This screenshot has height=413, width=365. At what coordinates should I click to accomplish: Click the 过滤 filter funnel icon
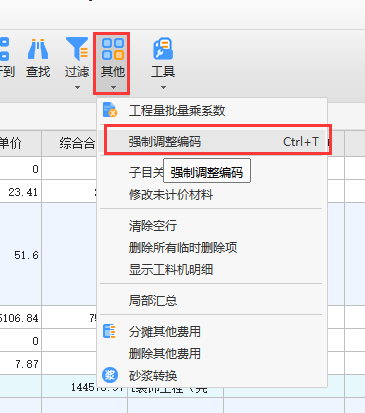77,49
